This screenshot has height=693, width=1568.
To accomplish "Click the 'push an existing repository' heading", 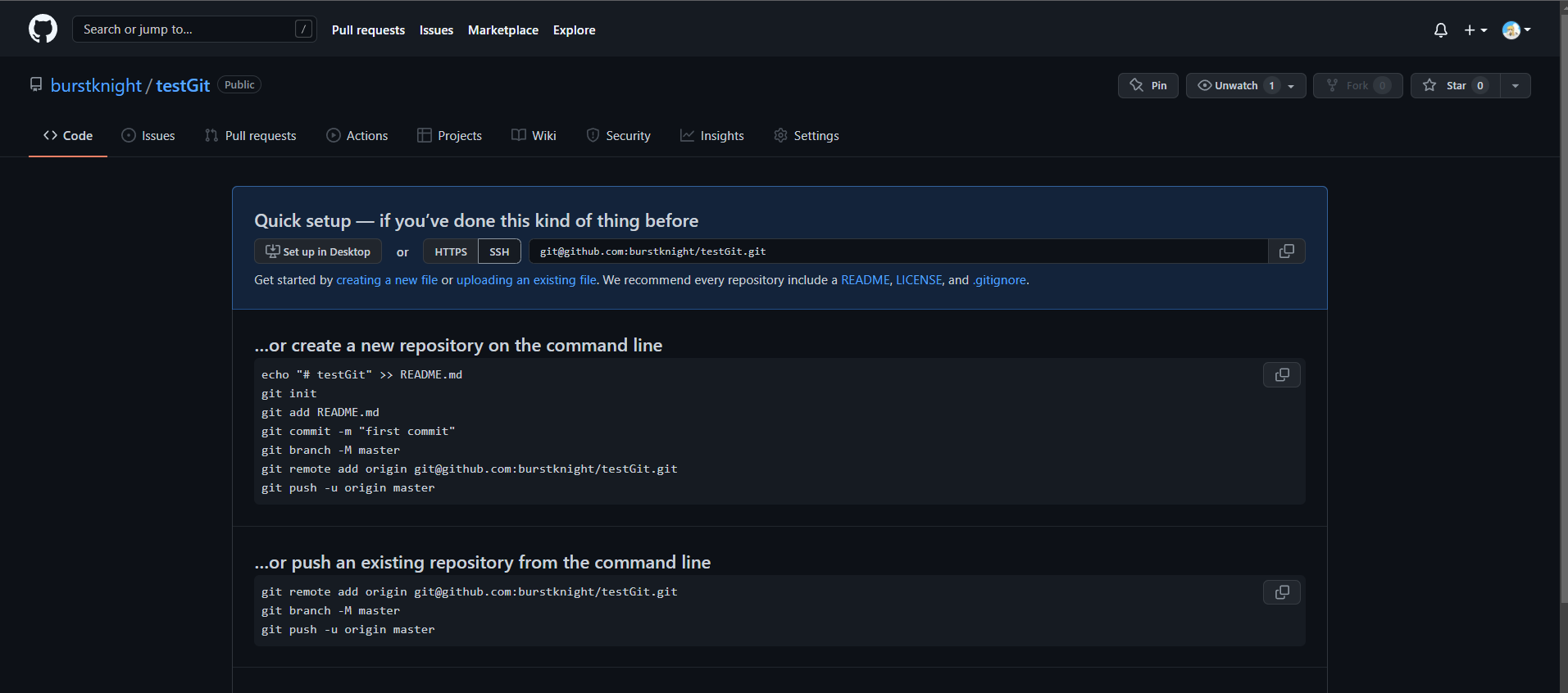I will click(482, 563).
